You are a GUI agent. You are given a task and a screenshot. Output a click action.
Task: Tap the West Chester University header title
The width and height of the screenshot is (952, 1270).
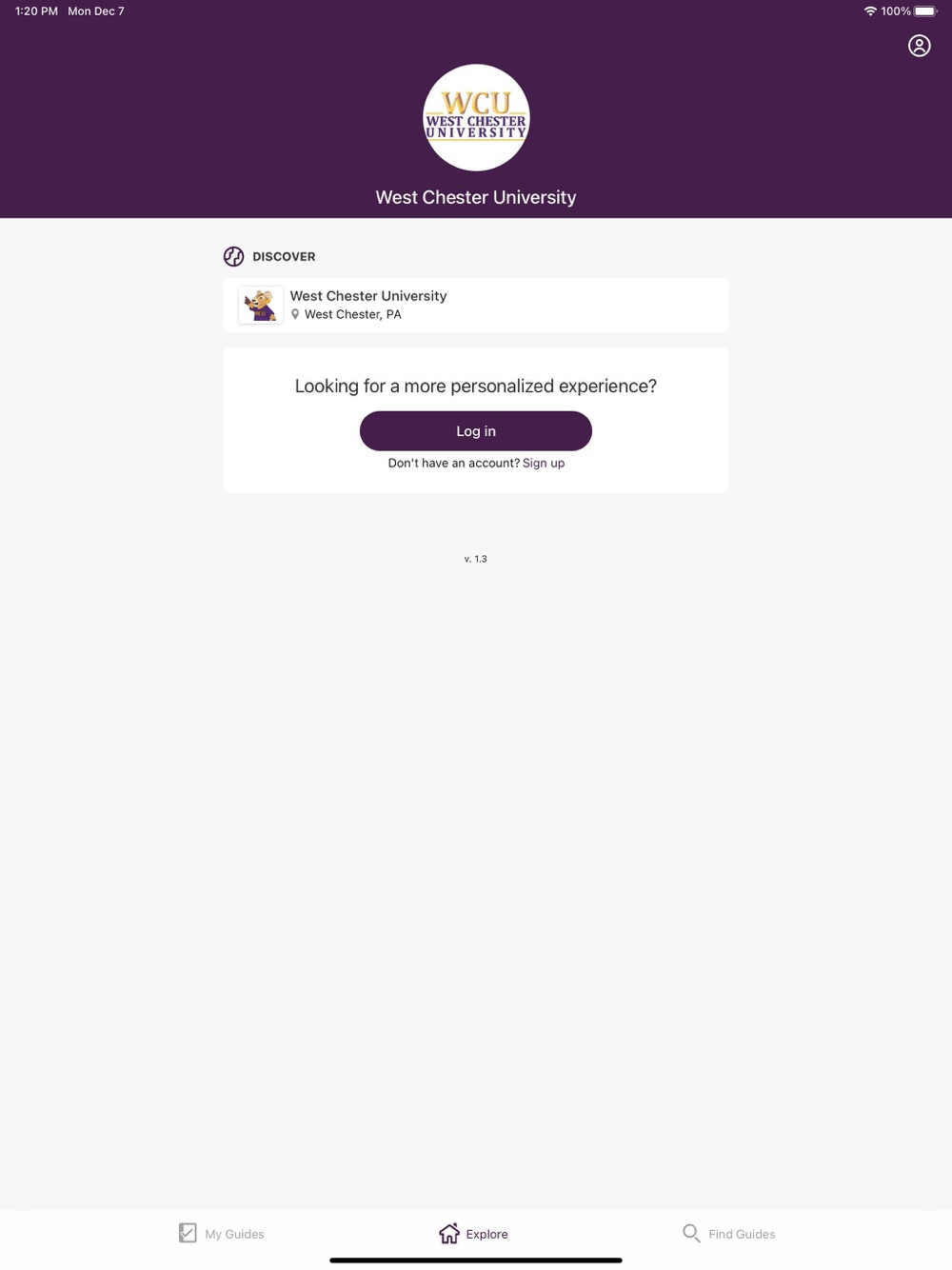pos(476,197)
